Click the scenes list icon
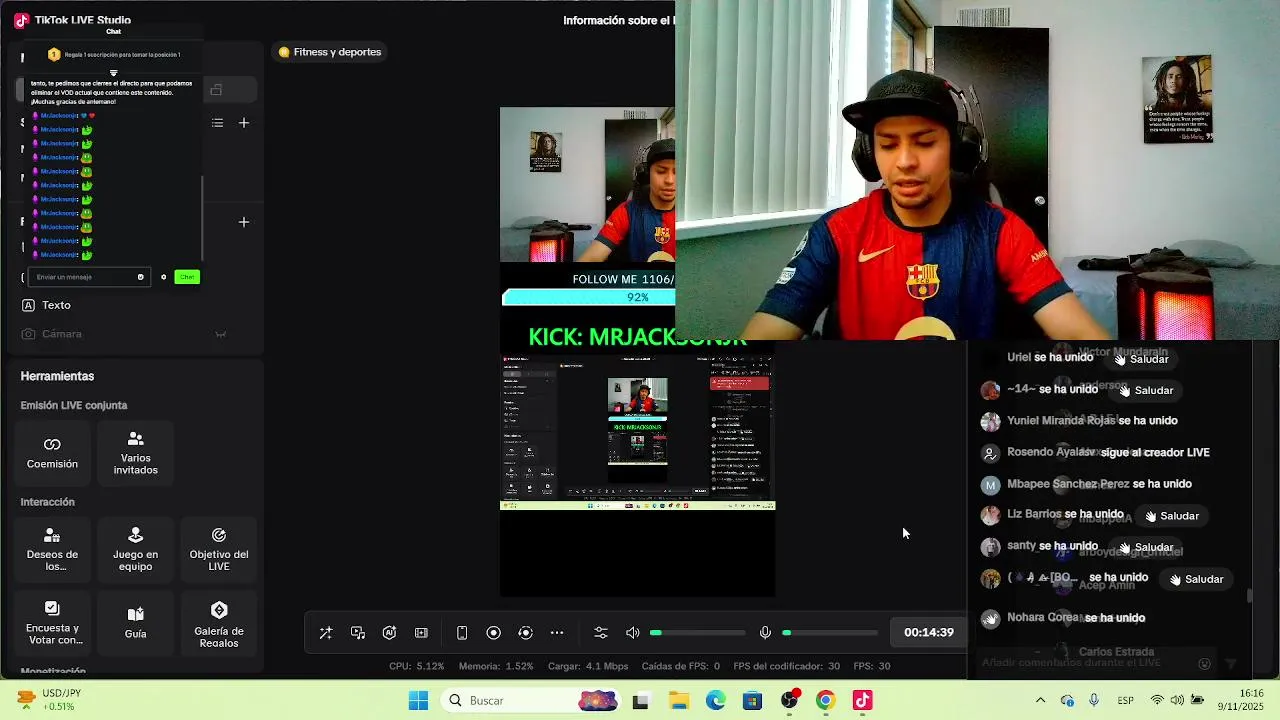Image resolution: width=1280 pixels, height=720 pixels. coord(217,123)
